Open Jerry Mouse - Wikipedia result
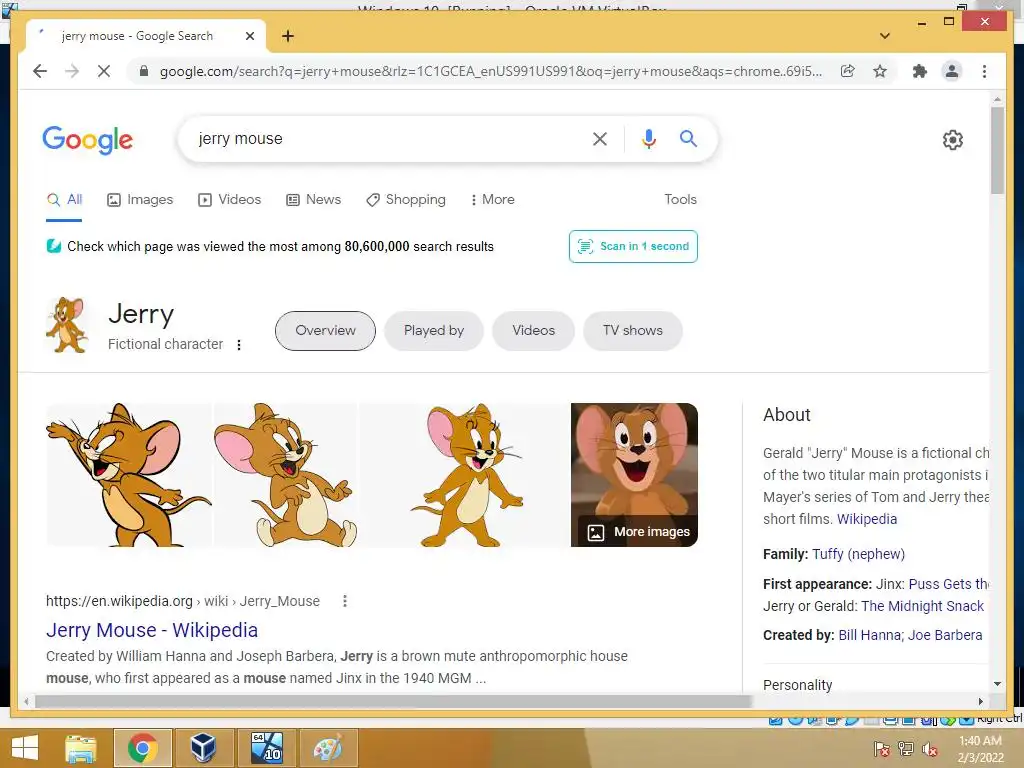This screenshot has width=1024, height=768. point(152,630)
